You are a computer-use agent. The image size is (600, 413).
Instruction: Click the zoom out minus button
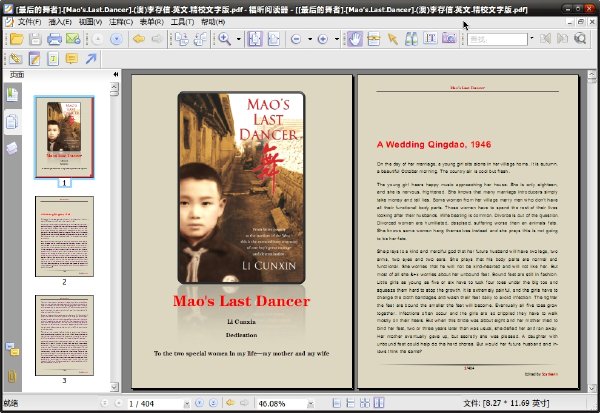coord(296,39)
